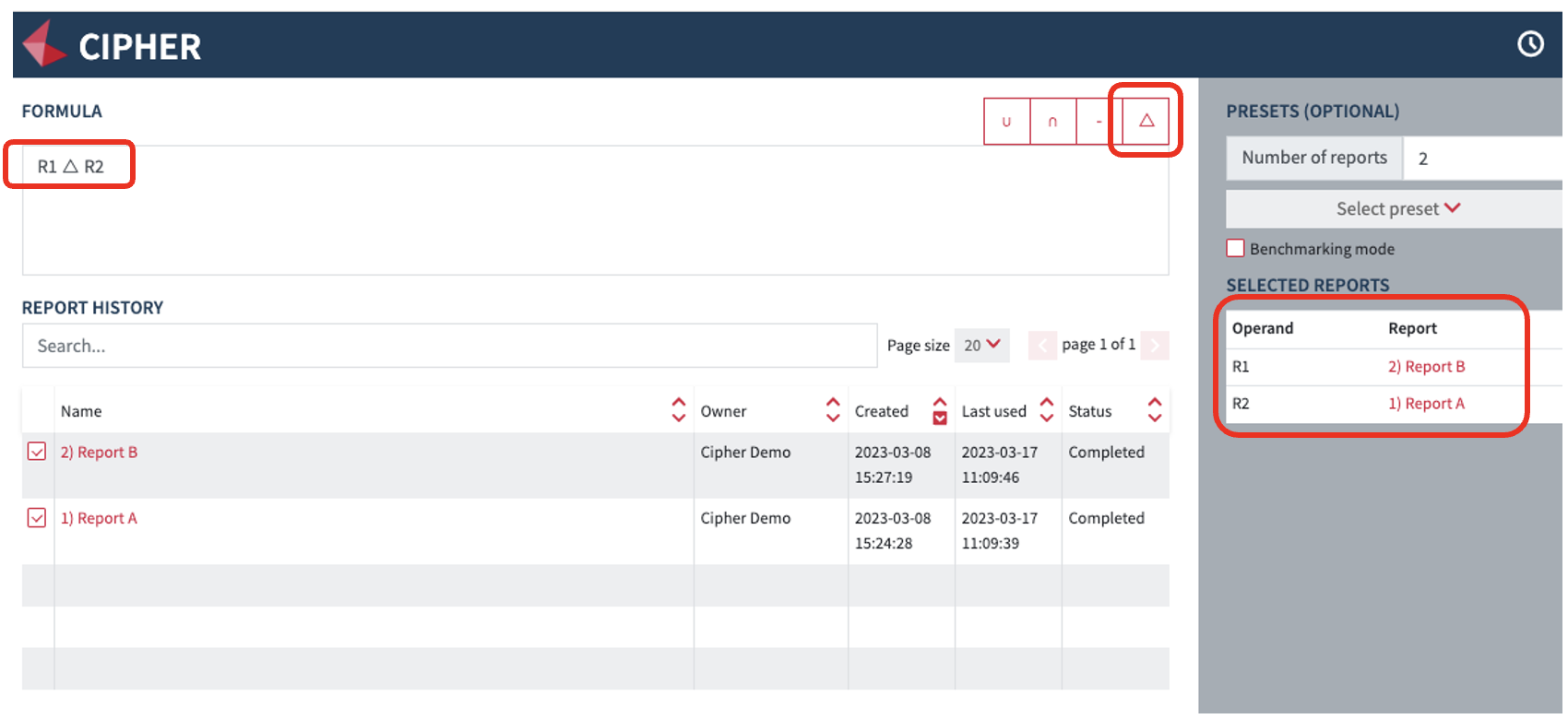This screenshot has width=1568, height=719.
Task: Focus the report history Search field
Action: click(449, 346)
